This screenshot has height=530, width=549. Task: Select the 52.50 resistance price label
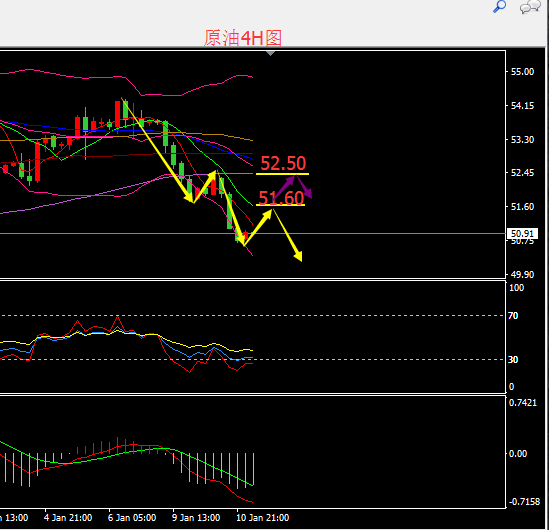click(283, 163)
